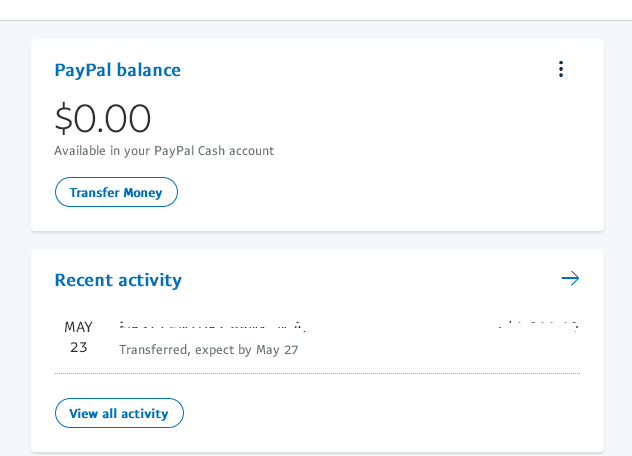Open the PayPal balance more options menu
The image size is (632, 456).
click(561, 69)
